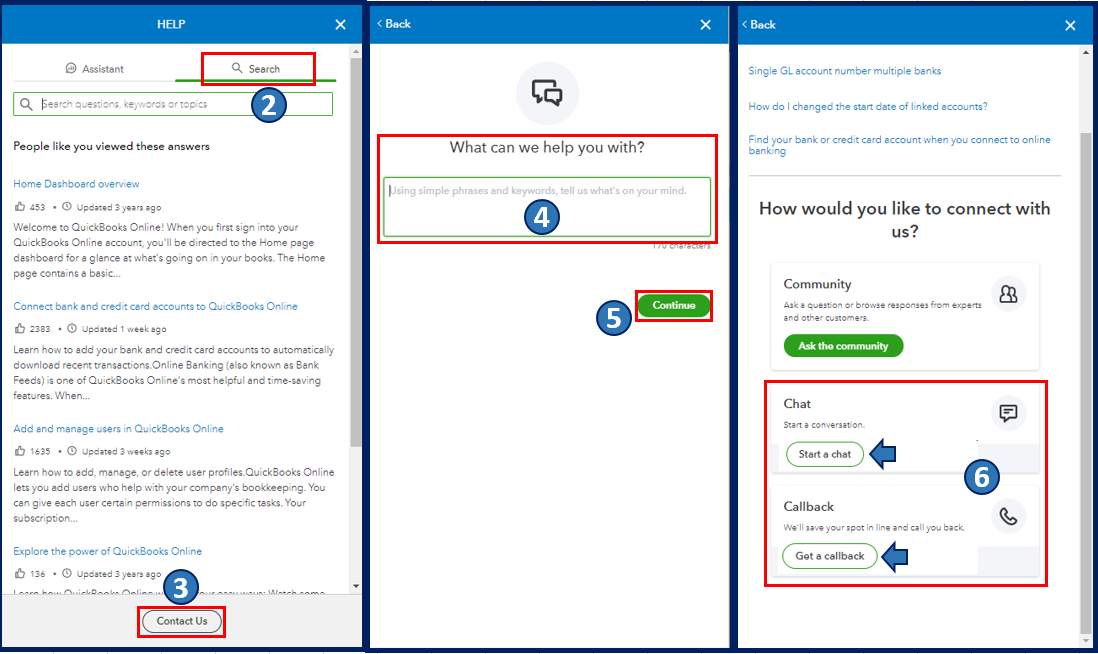This screenshot has width=1098, height=654.
Task: Open 'Single GL account number multiple banks' link
Action: [845, 71]
